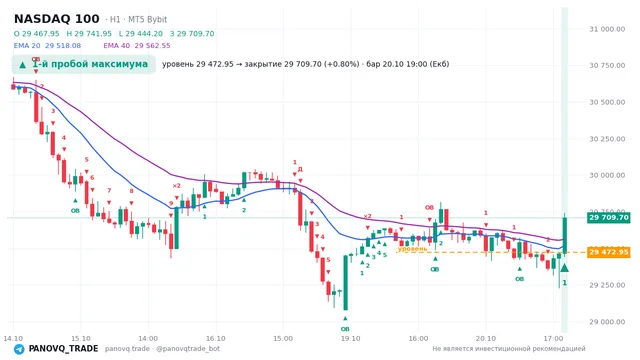Click the 16:00 time axis label
This screenshot has height=360, width=640.
[418, 338]
